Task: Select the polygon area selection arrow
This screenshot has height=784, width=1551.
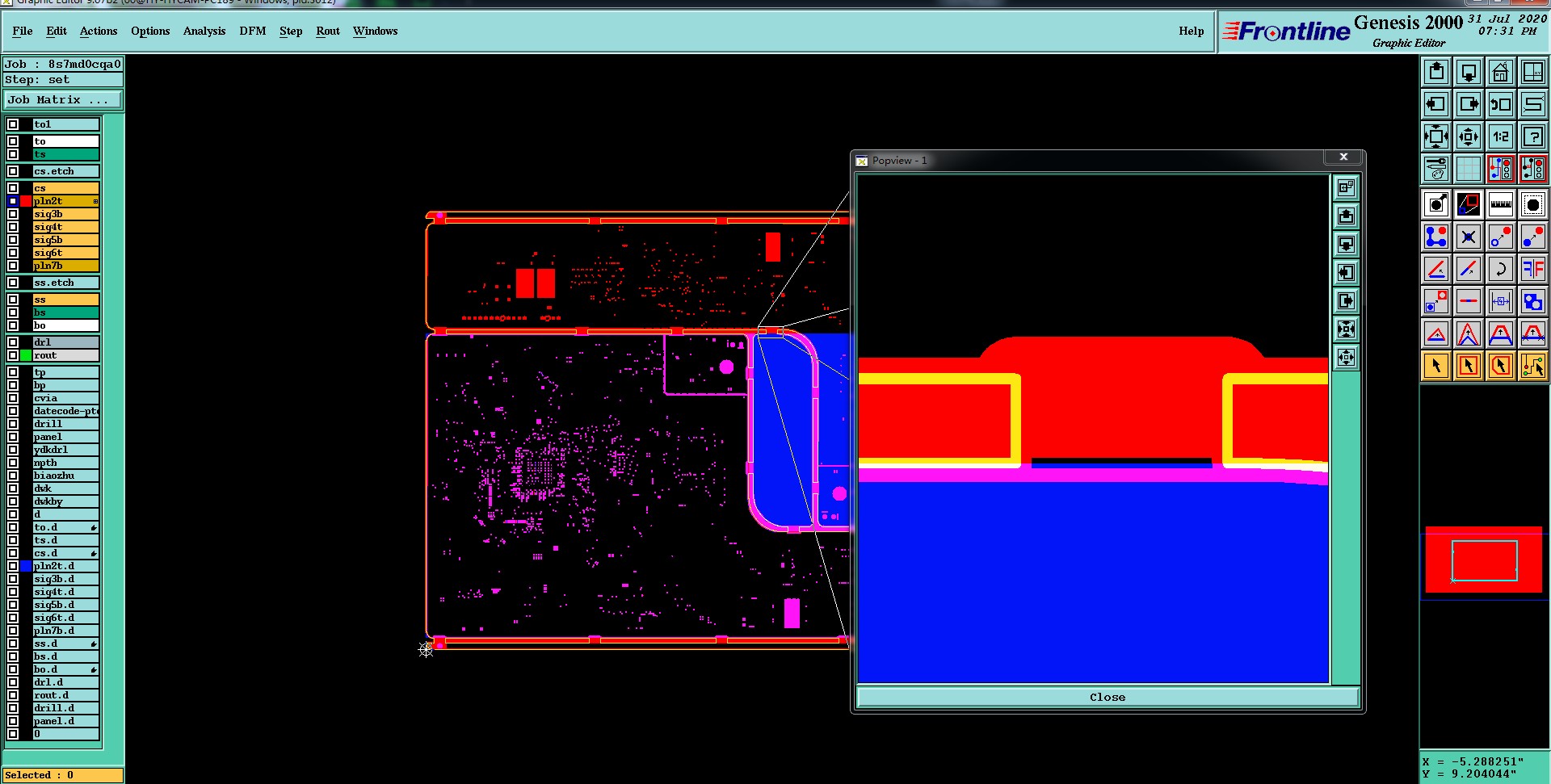Action: pos(1501,366)
